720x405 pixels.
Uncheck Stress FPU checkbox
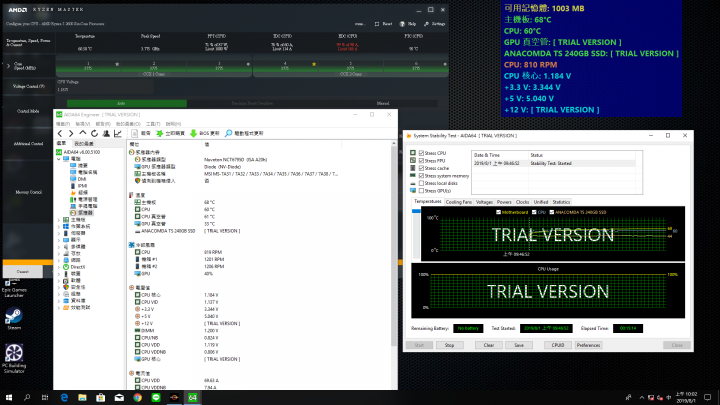coord(421,161)
